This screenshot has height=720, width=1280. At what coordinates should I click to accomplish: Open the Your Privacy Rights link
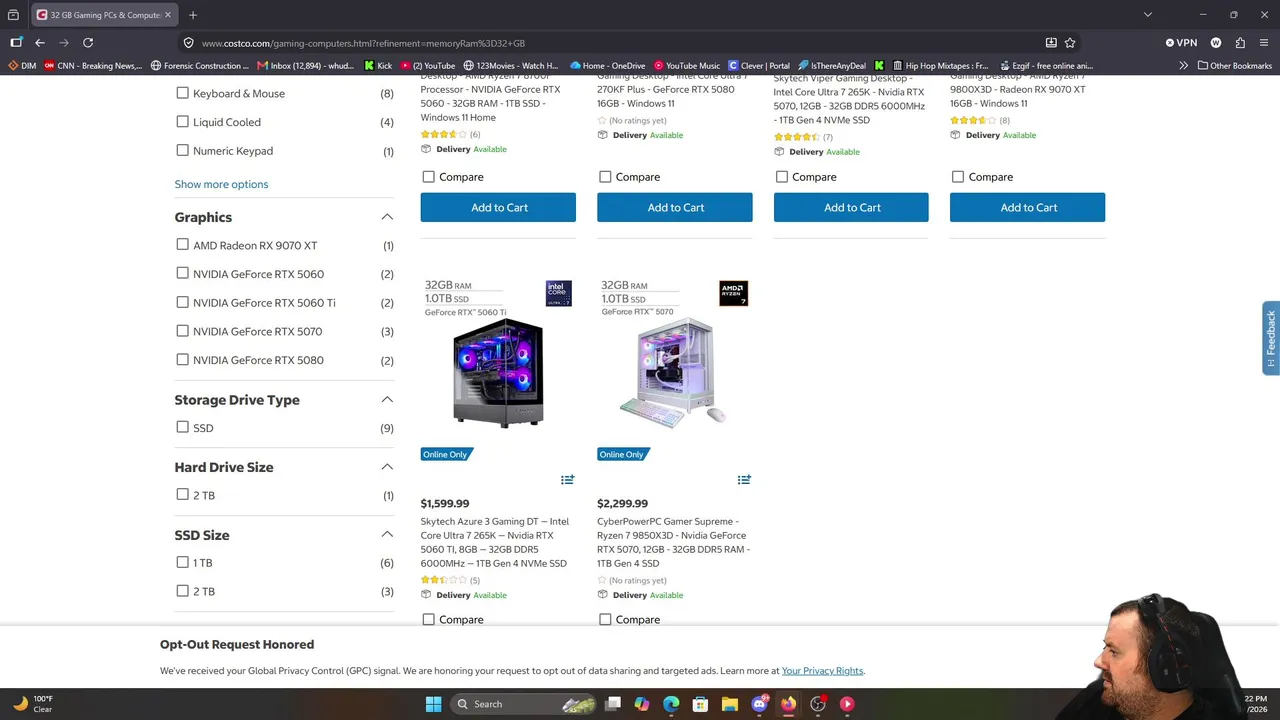[822, 671]
